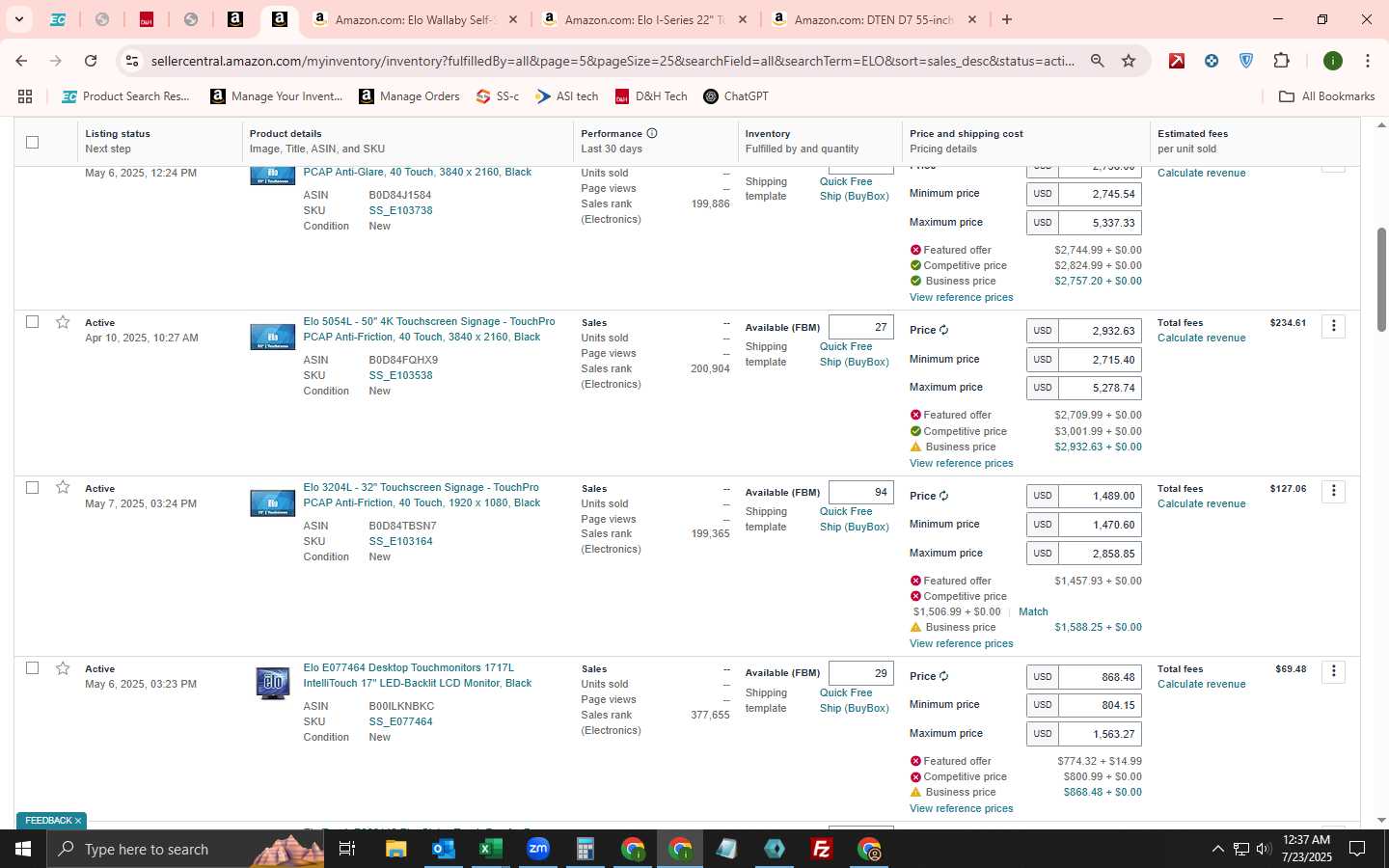View reference prices for the Elo 3204L listing
The width and height of the screenshot is (1389, 868).
click(x=961, y=643)
